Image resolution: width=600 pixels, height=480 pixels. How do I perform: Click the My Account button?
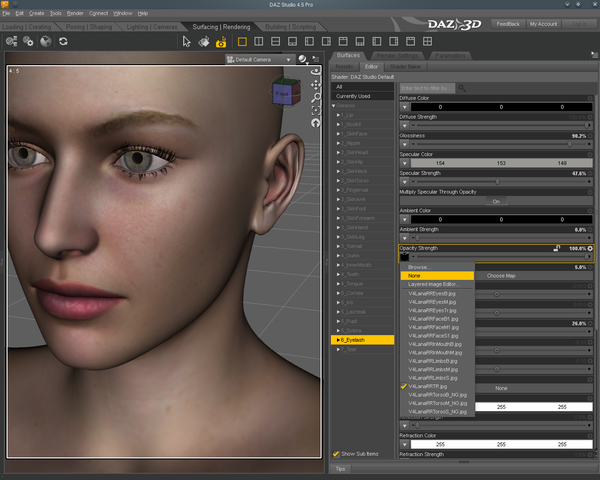point(544,23)
